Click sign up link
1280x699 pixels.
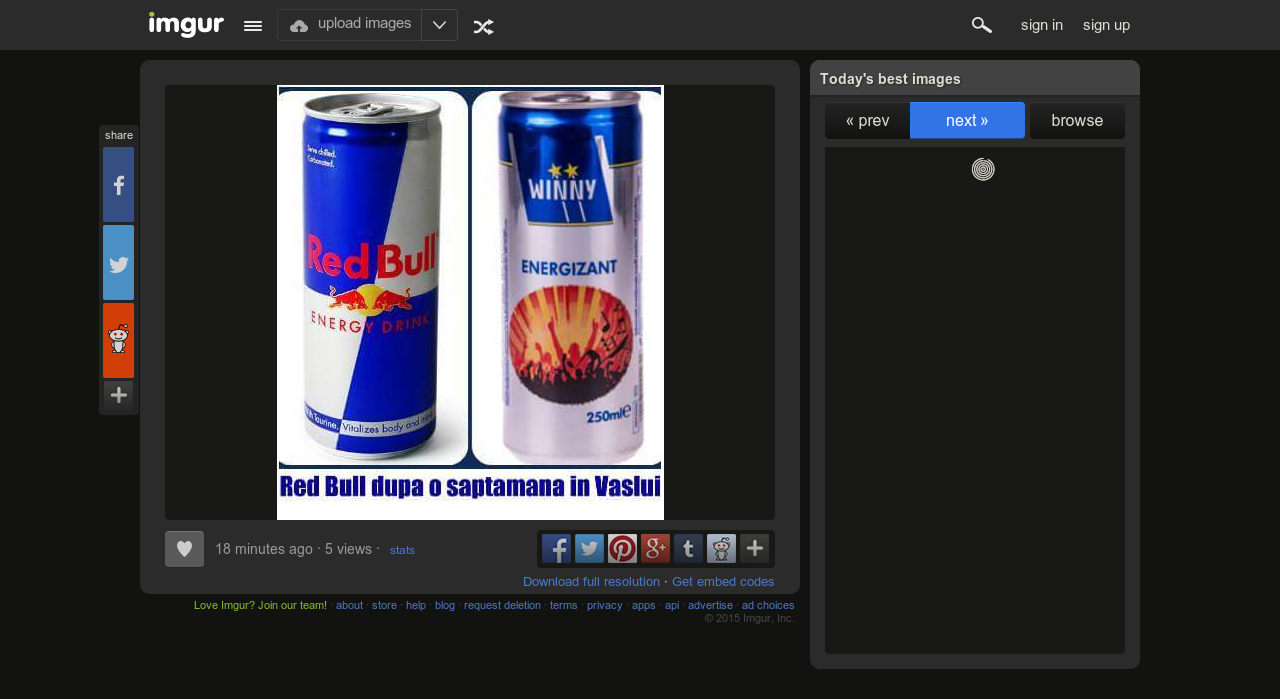1106,25
